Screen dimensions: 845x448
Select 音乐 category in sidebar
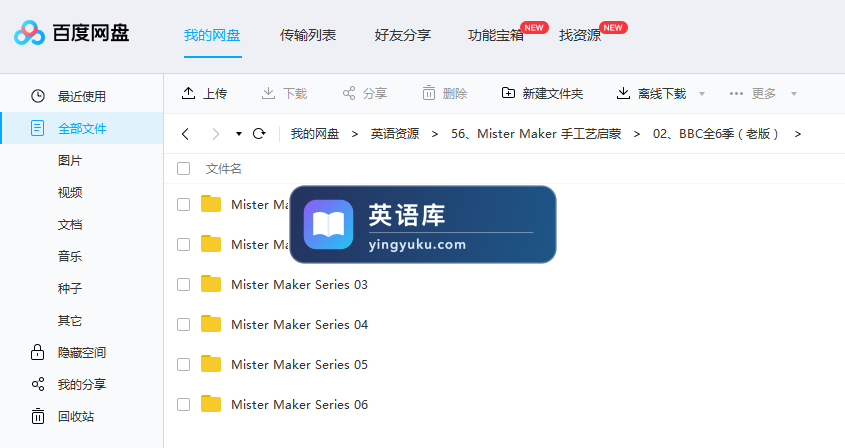70,256
